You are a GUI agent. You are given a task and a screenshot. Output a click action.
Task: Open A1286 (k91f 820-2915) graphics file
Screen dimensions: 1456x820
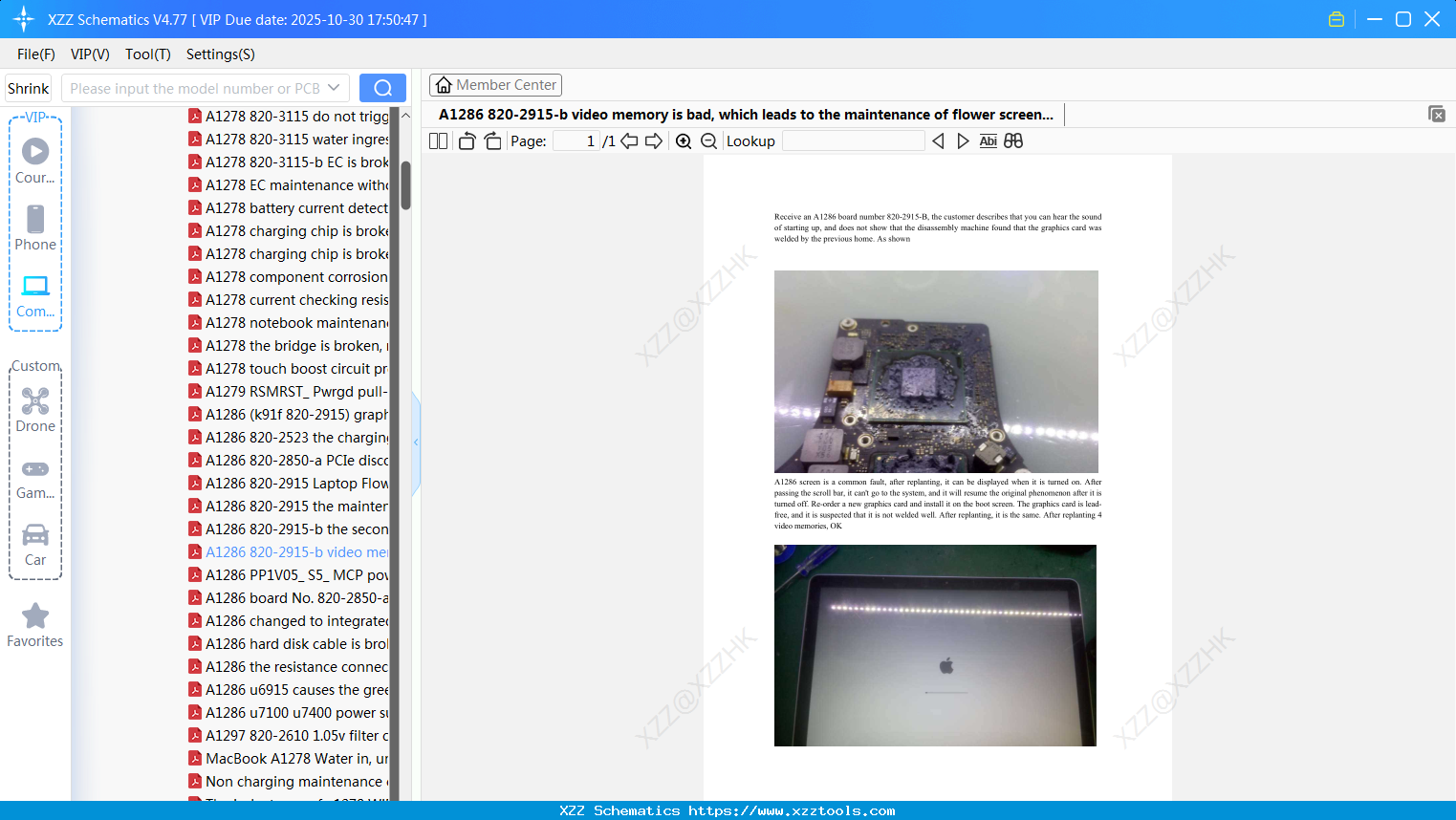[x=288, y=414]
